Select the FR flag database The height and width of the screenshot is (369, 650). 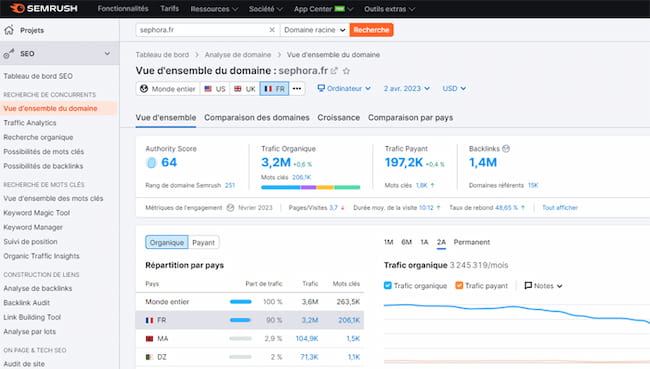pyautogui.click(x=274, y=89)
